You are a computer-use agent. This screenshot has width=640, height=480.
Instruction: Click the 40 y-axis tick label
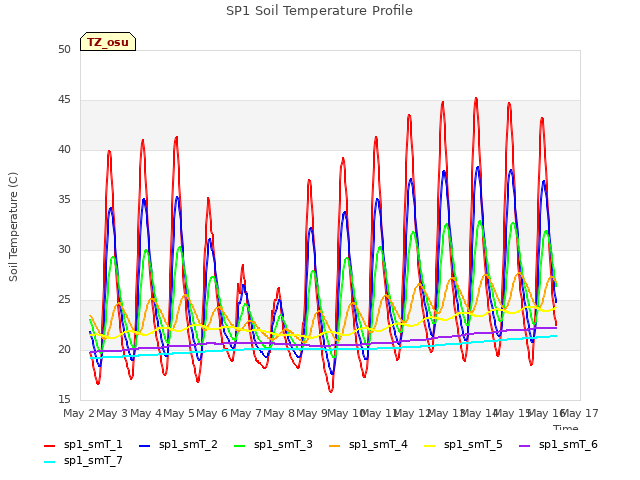(64, 150)
